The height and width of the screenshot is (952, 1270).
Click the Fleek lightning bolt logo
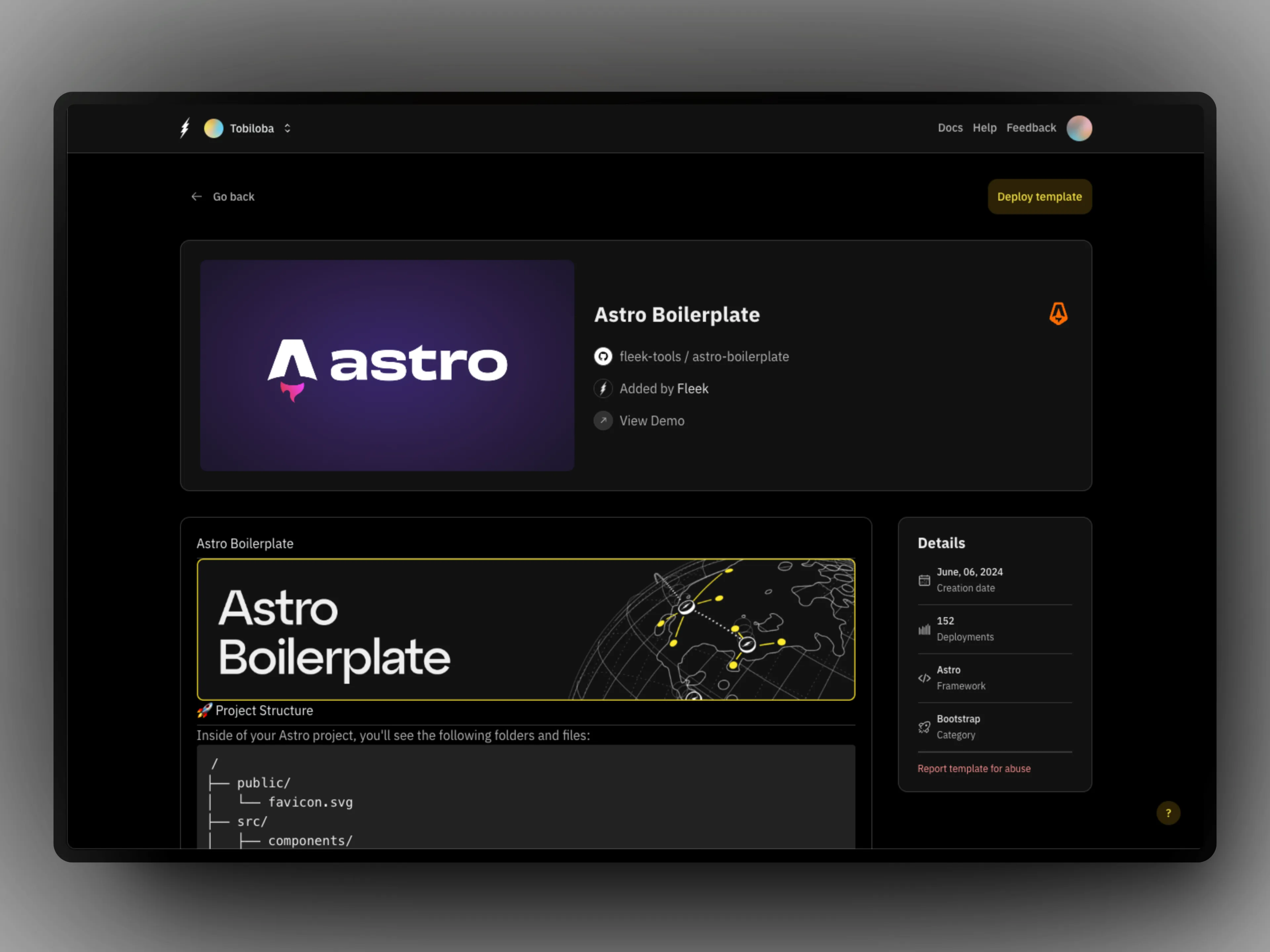[x=185, y=128]
